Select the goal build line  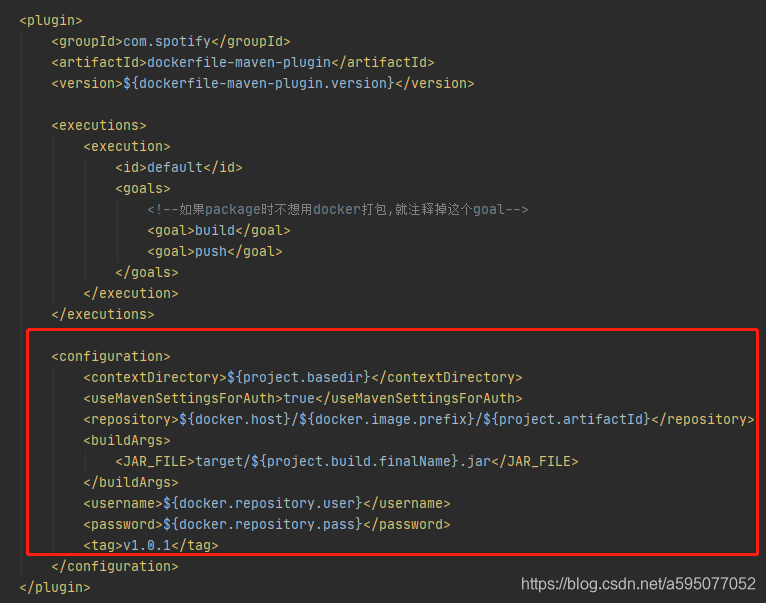(219, 231)
